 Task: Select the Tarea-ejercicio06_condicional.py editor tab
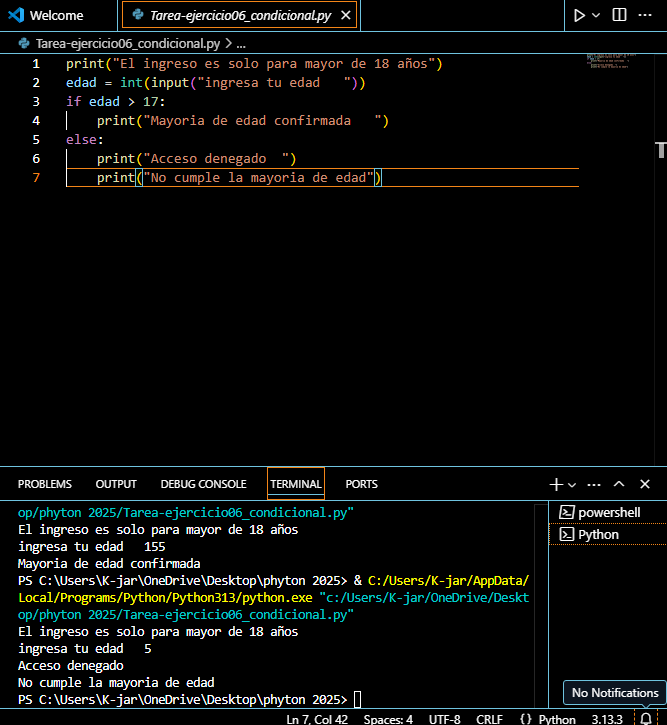tap(239, 16)
